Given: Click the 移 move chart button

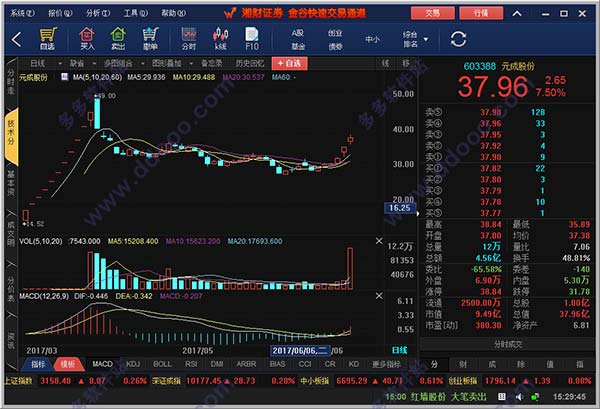Looking at the screenshot, I should 406,63.
